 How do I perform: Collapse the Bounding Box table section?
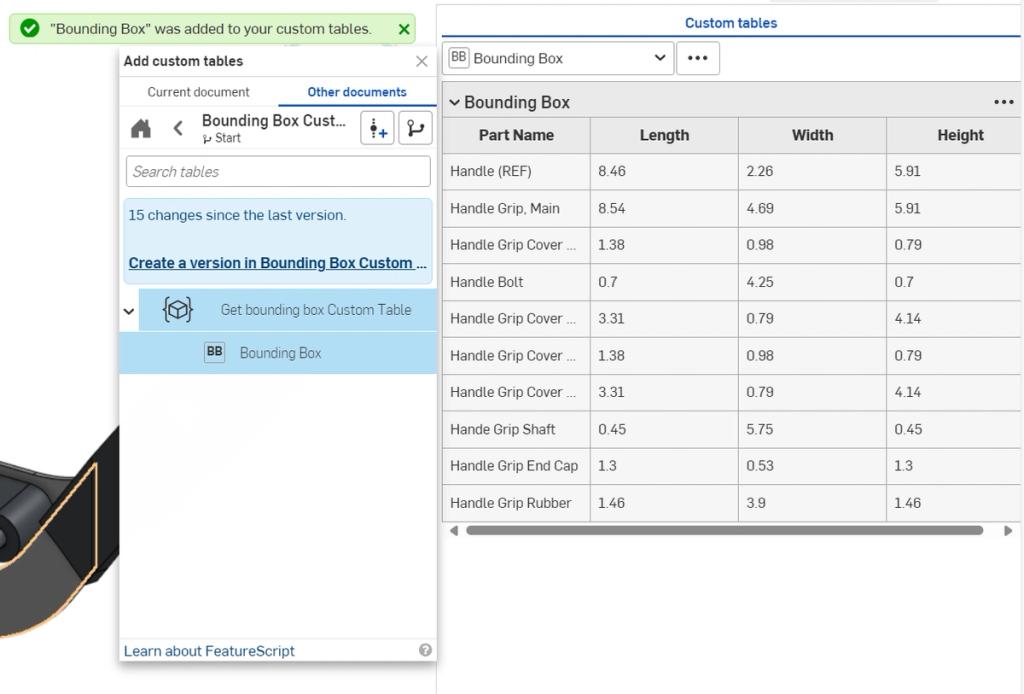(456, 101)
